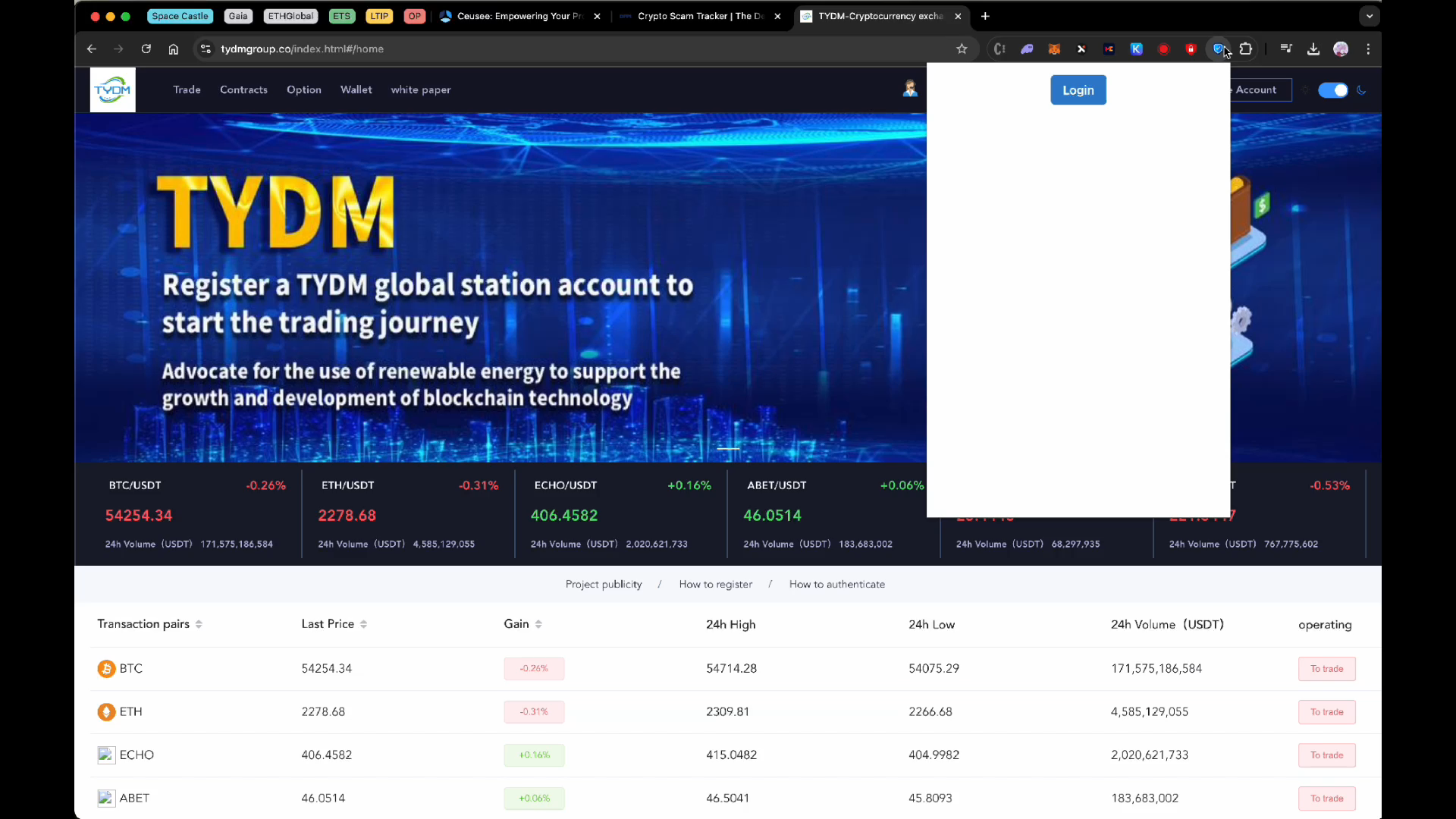The width and height of the screenshot is (1456, 819).
Task: Open the blue shield extension icon
Action: tap(1218, 49)
